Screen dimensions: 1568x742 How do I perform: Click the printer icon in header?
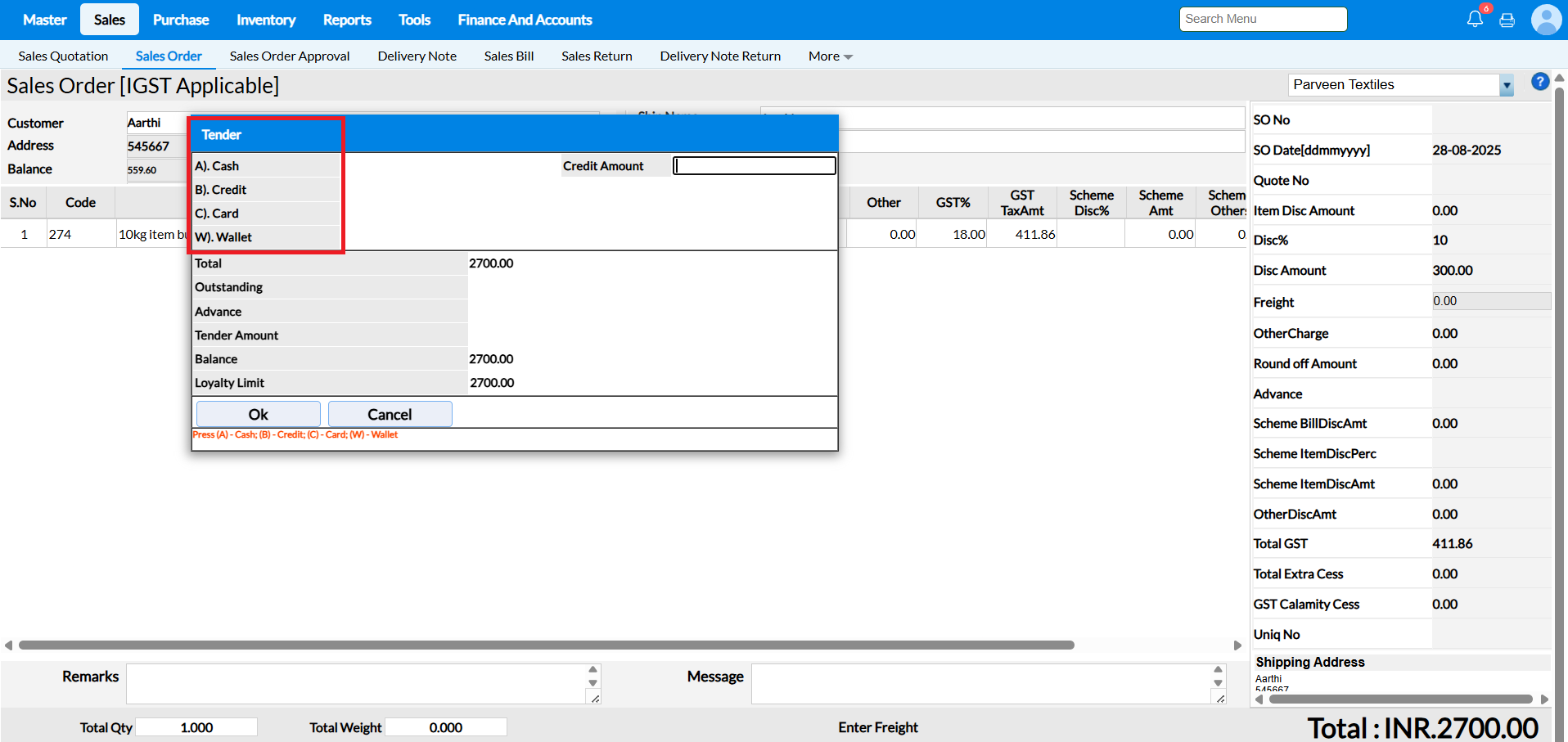coord(1507,20)
